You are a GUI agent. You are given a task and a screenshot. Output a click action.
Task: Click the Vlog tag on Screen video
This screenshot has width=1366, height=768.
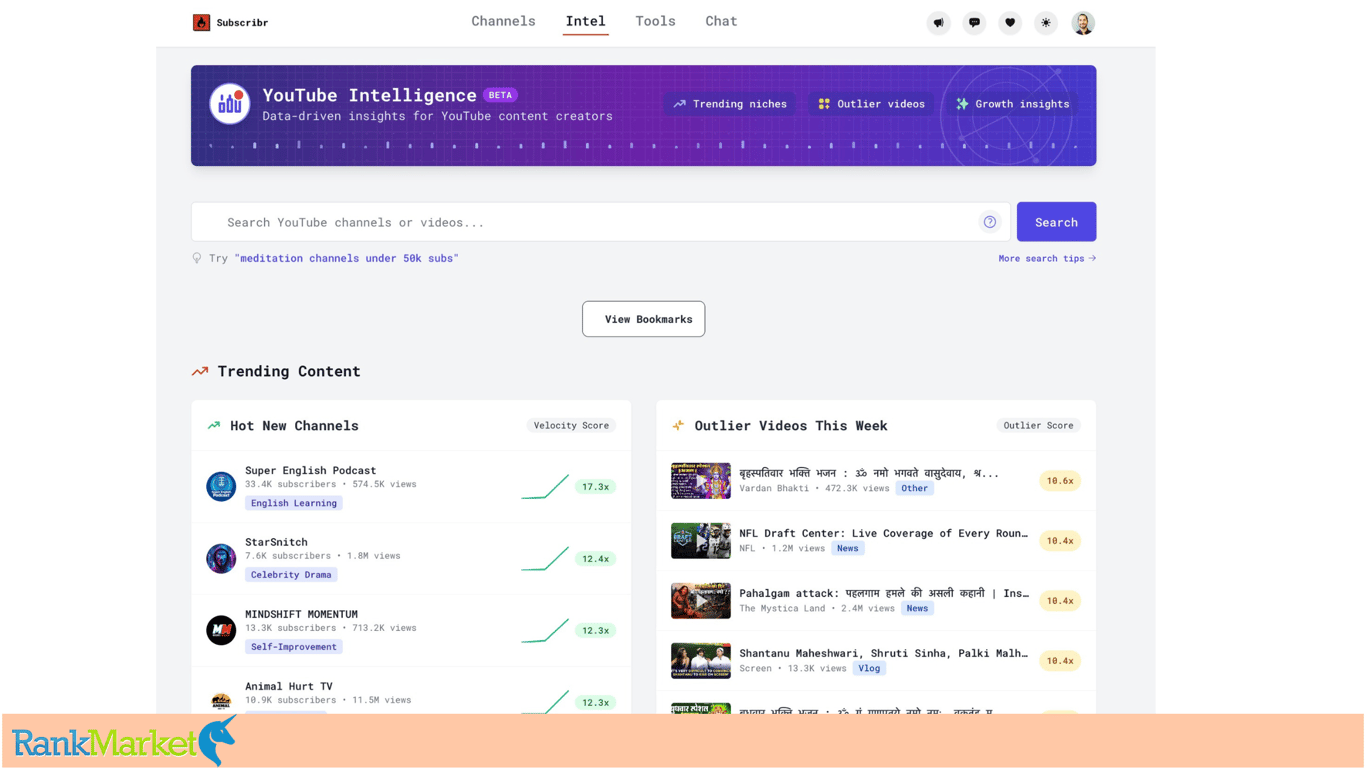pos(869,668)
